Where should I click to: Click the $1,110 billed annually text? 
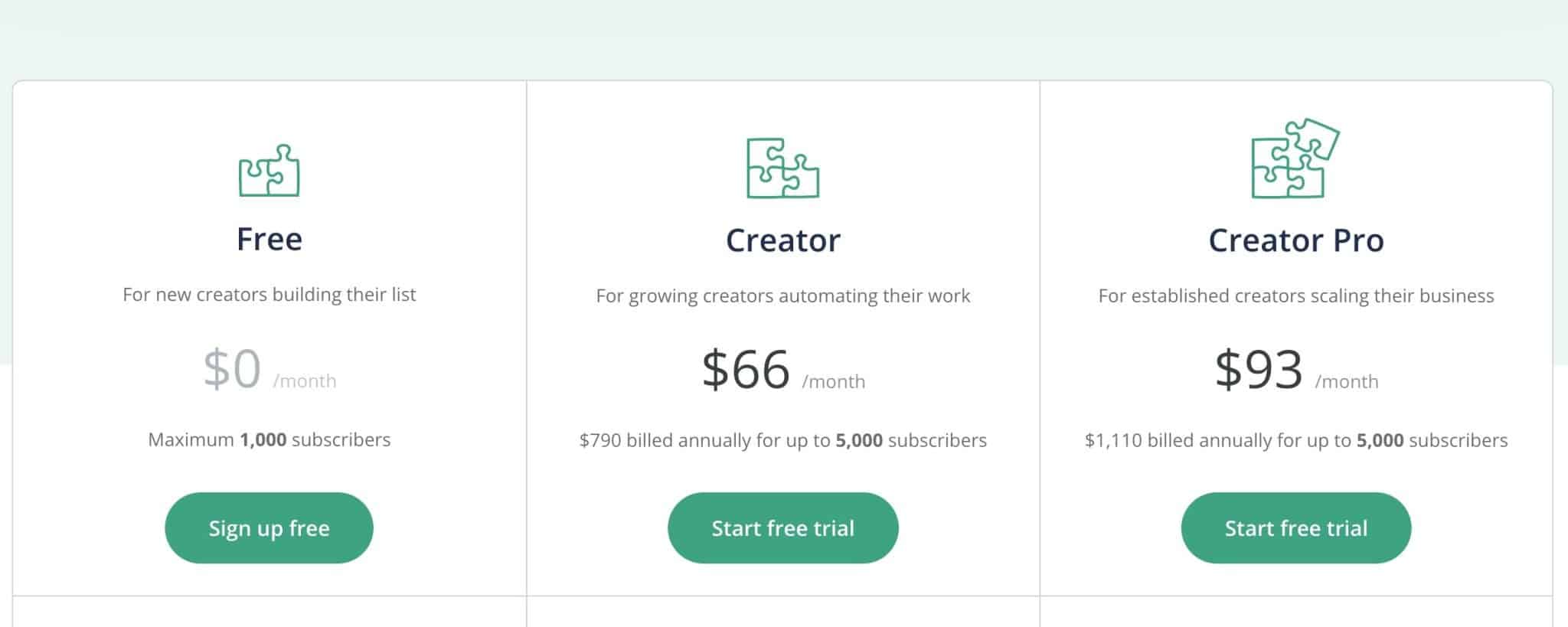click(1295, 440)
